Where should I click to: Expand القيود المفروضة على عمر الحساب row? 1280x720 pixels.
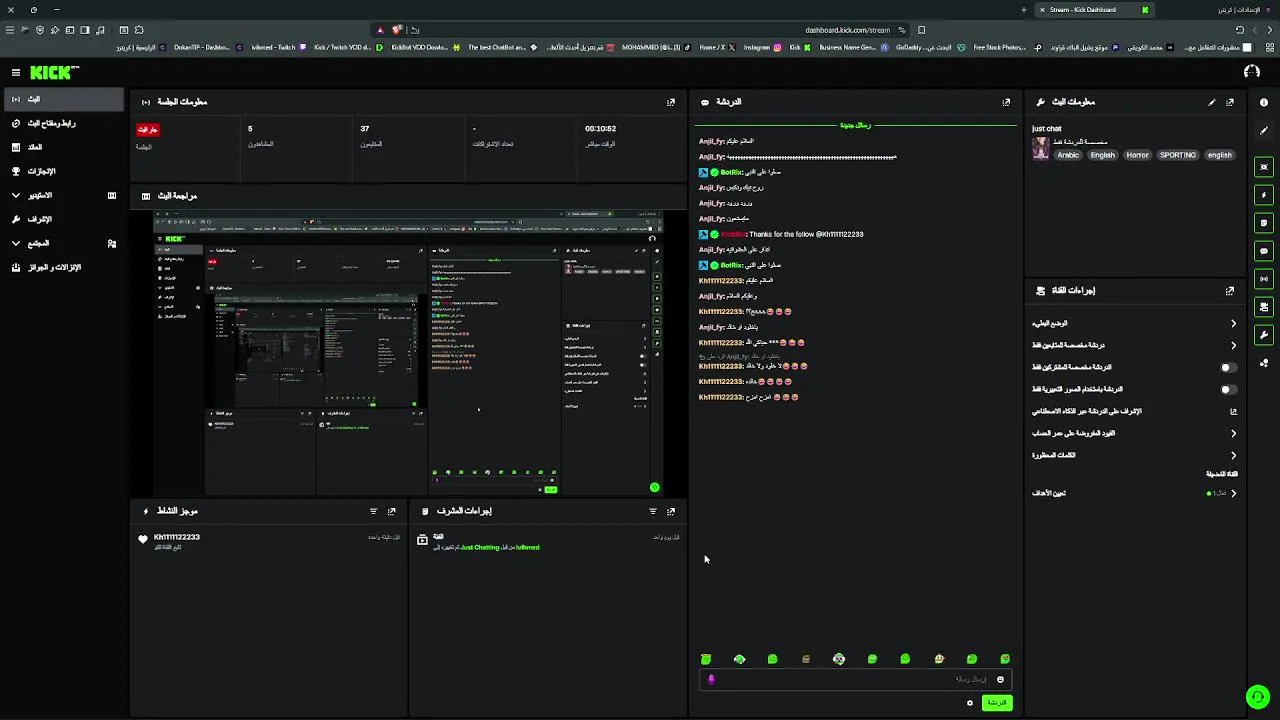pos(1135,433)
